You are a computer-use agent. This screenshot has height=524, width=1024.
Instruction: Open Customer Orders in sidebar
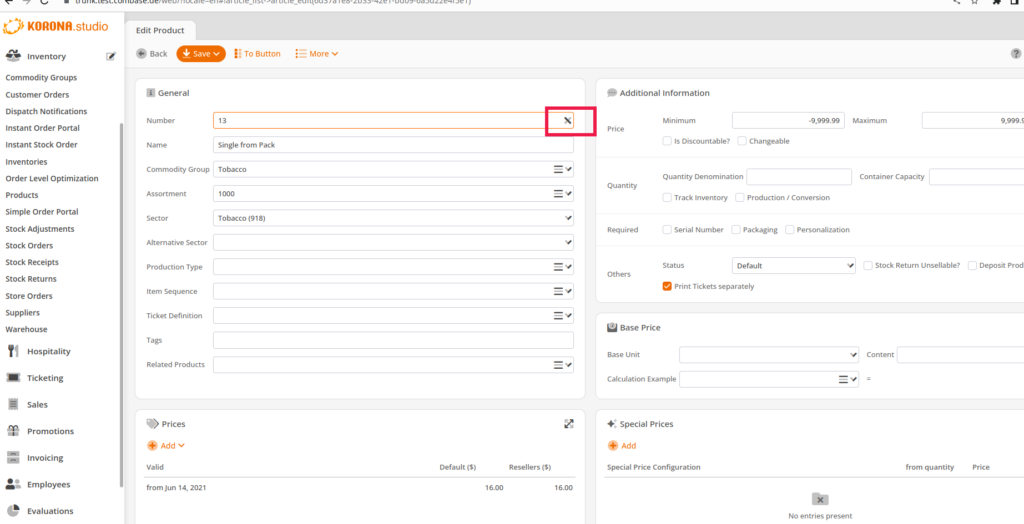(x=37, y=95)
